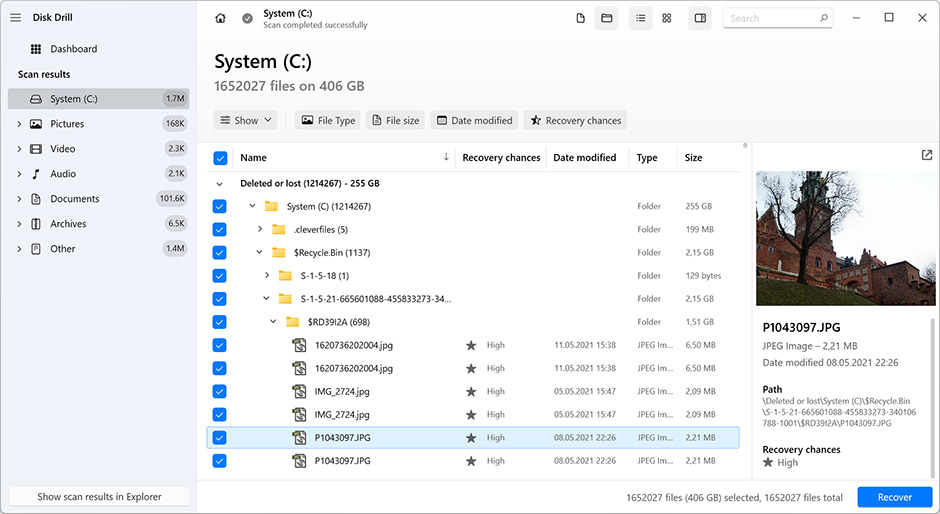
Task: Uncheck the first IMG_2724.jpg checkbox
Action: pyautogui.click(x=220, y=391)
